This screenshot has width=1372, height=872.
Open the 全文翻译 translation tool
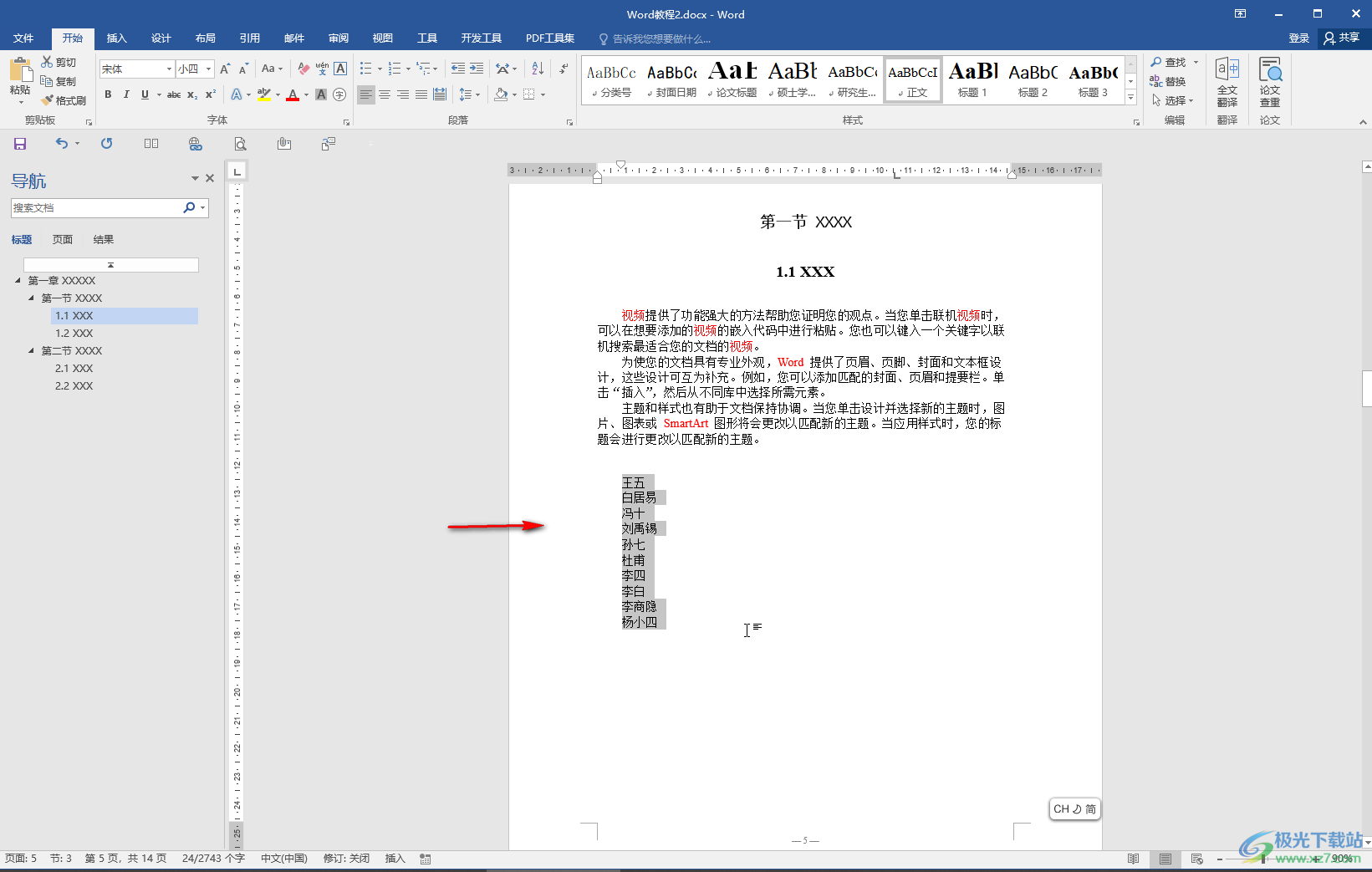coord(1227,82)
